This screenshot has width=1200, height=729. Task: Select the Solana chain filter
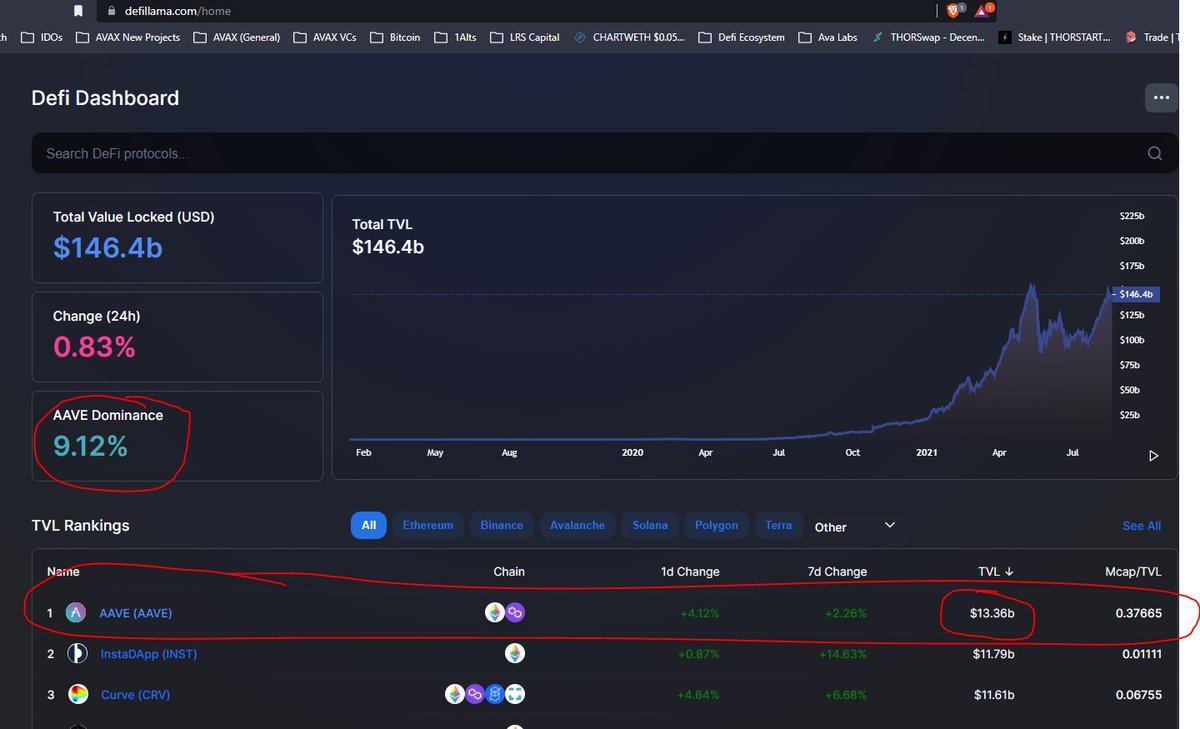[x=650, y=525]
